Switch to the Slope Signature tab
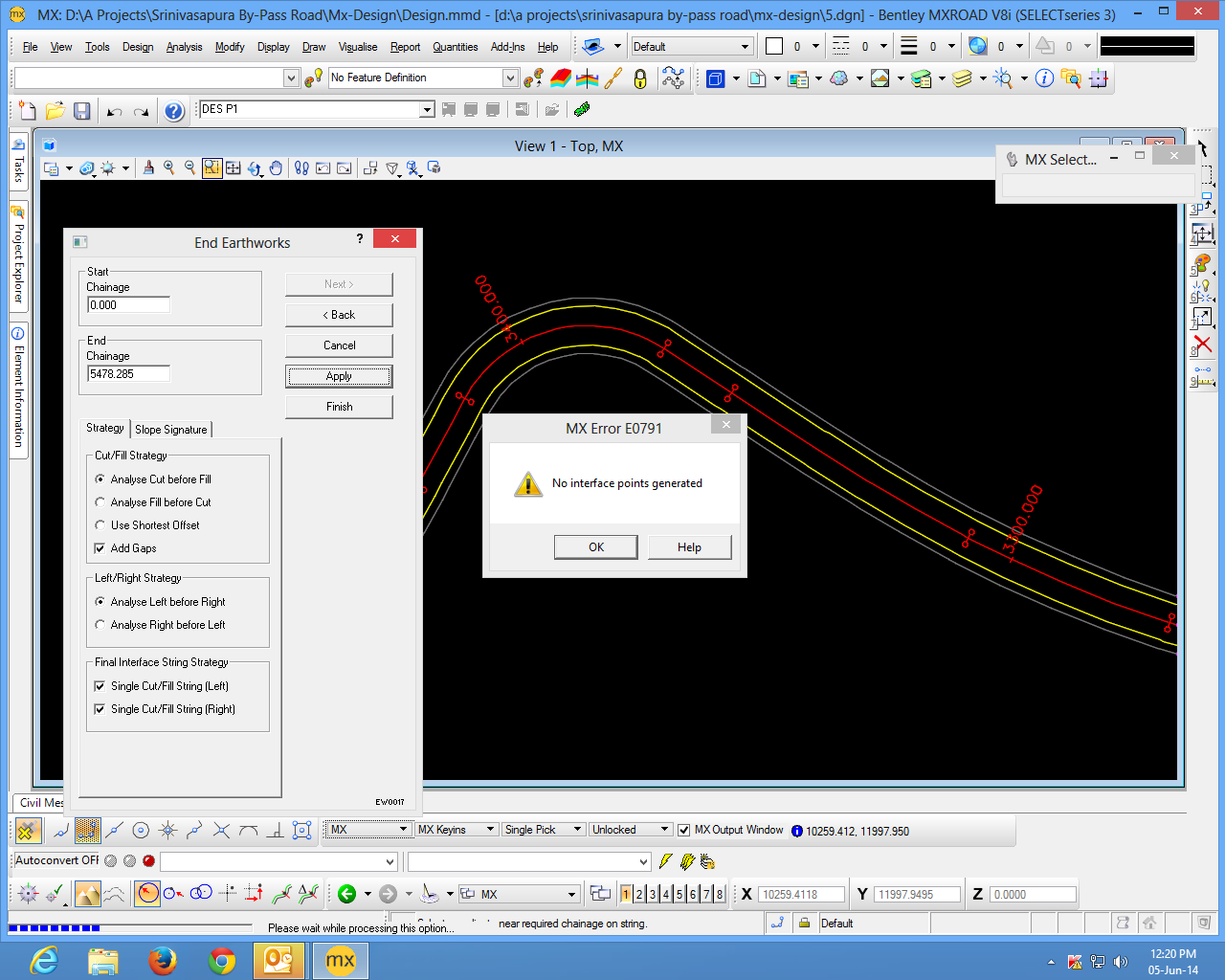Screen dimensions: 1225x980 click(x=171, y=430)
